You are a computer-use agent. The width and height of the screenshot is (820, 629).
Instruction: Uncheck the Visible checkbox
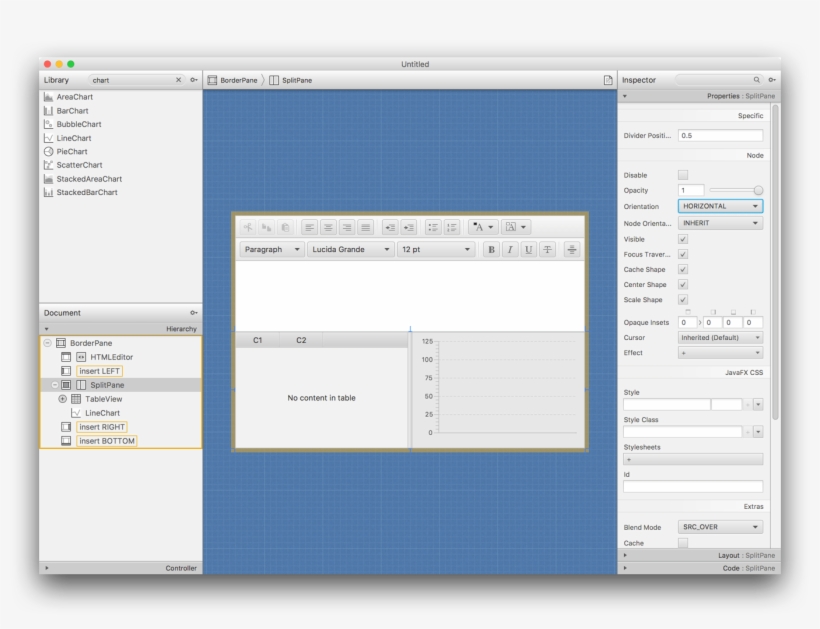pos(683,239)
